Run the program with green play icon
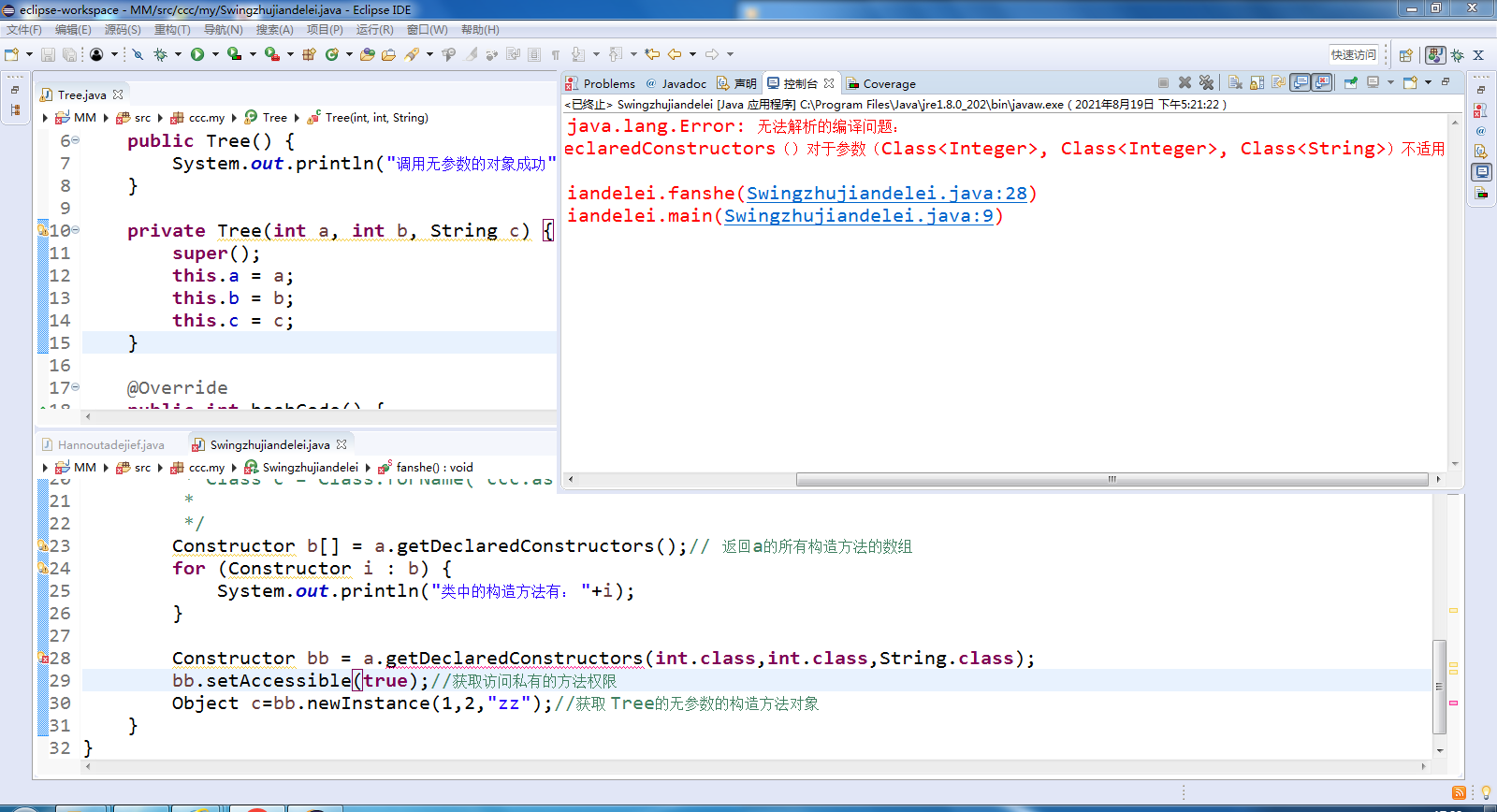Screen dimensions: 1497x812 pos(197,54)
